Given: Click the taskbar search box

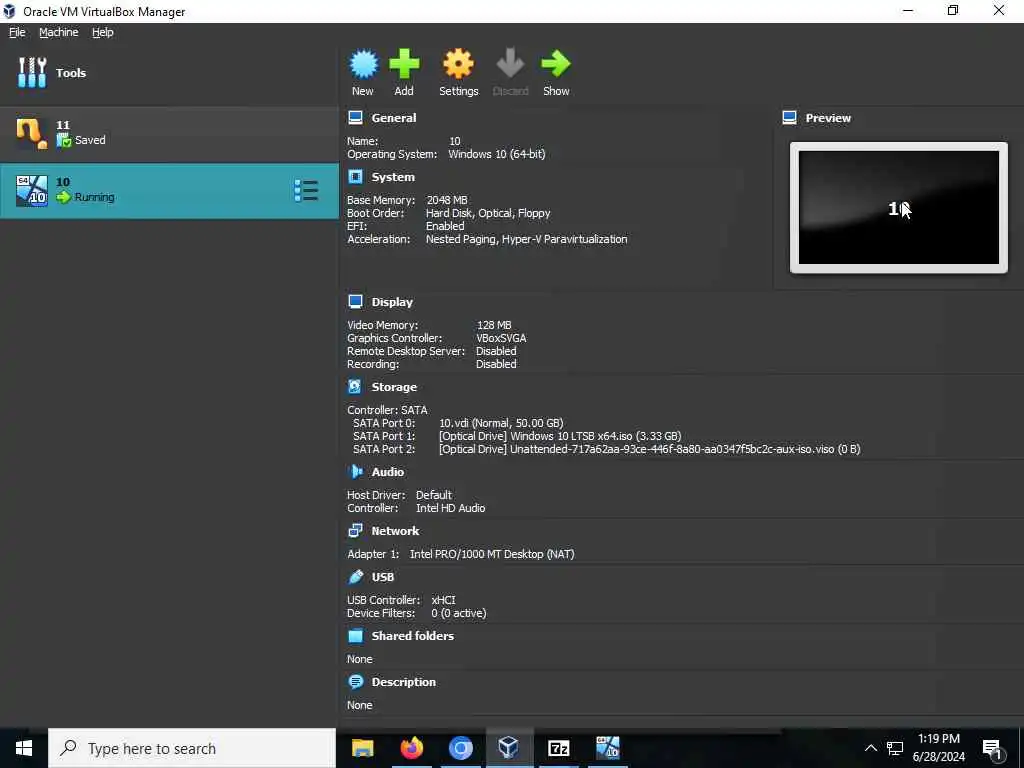Looking at the screenshot, I should point(192,748).
